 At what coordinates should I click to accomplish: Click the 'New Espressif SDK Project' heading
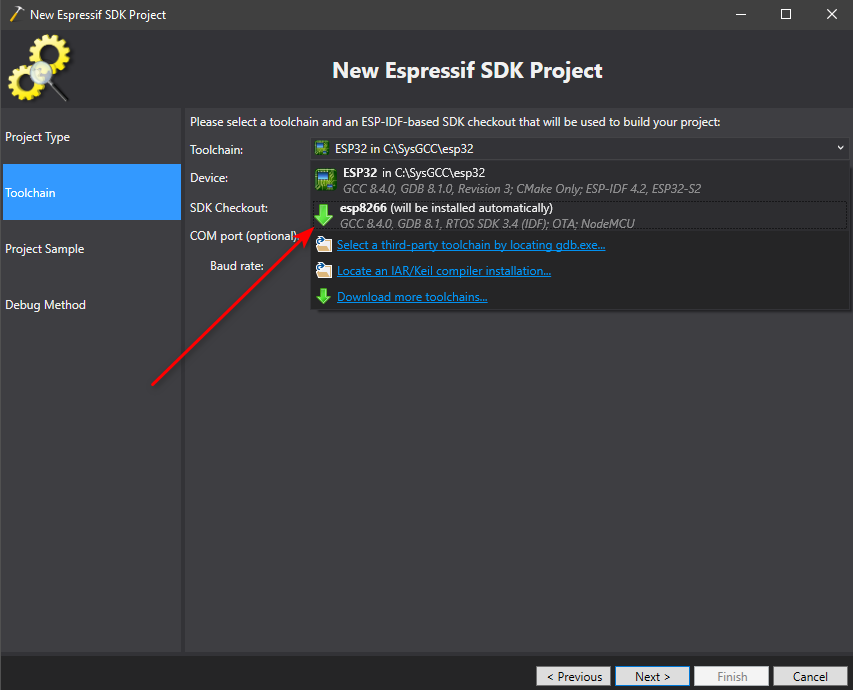(x=467, y=71)
